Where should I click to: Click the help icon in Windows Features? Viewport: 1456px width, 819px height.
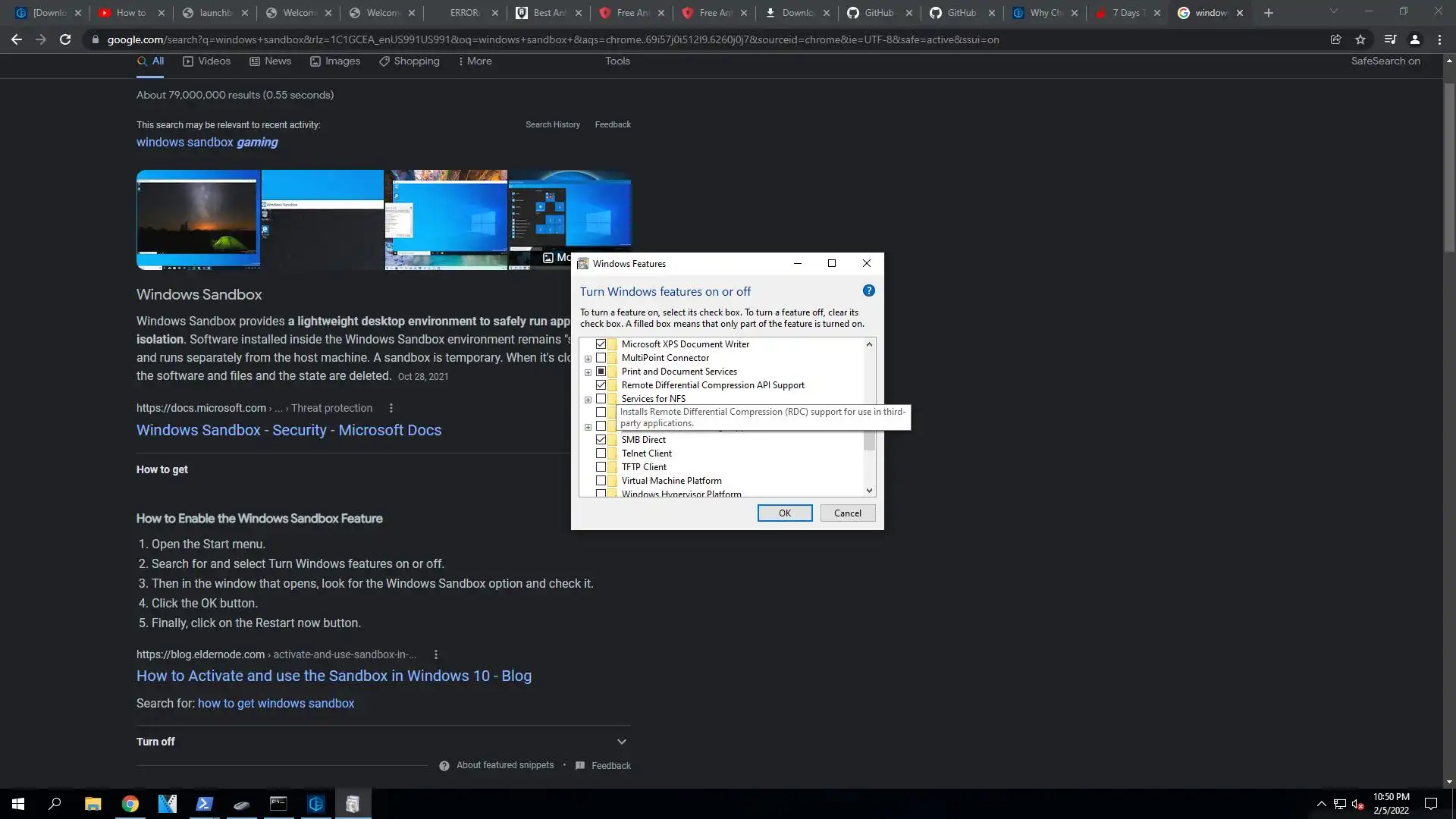coord(869,290)
